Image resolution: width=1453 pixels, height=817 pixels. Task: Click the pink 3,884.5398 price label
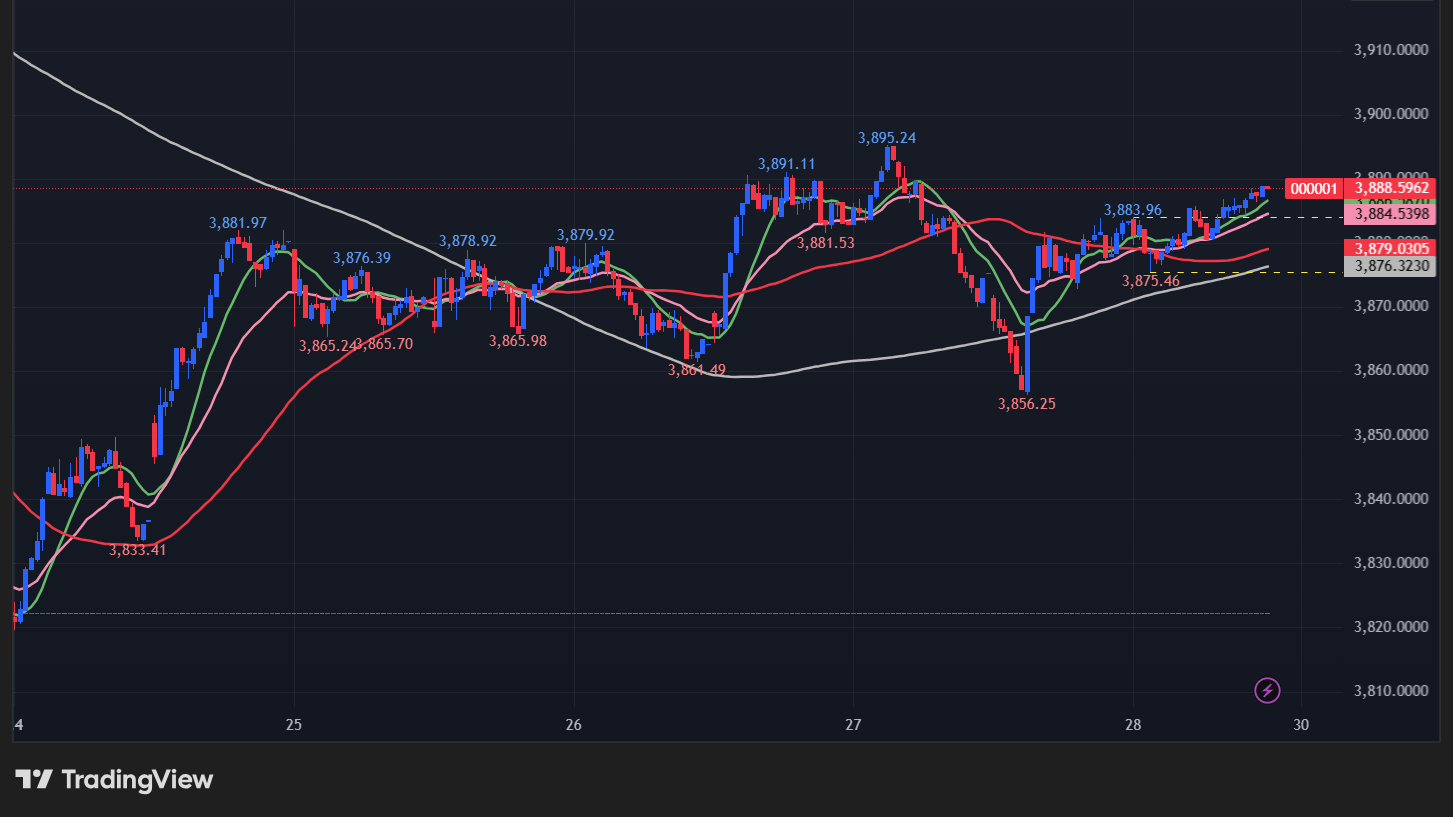tap(1393, 214)
